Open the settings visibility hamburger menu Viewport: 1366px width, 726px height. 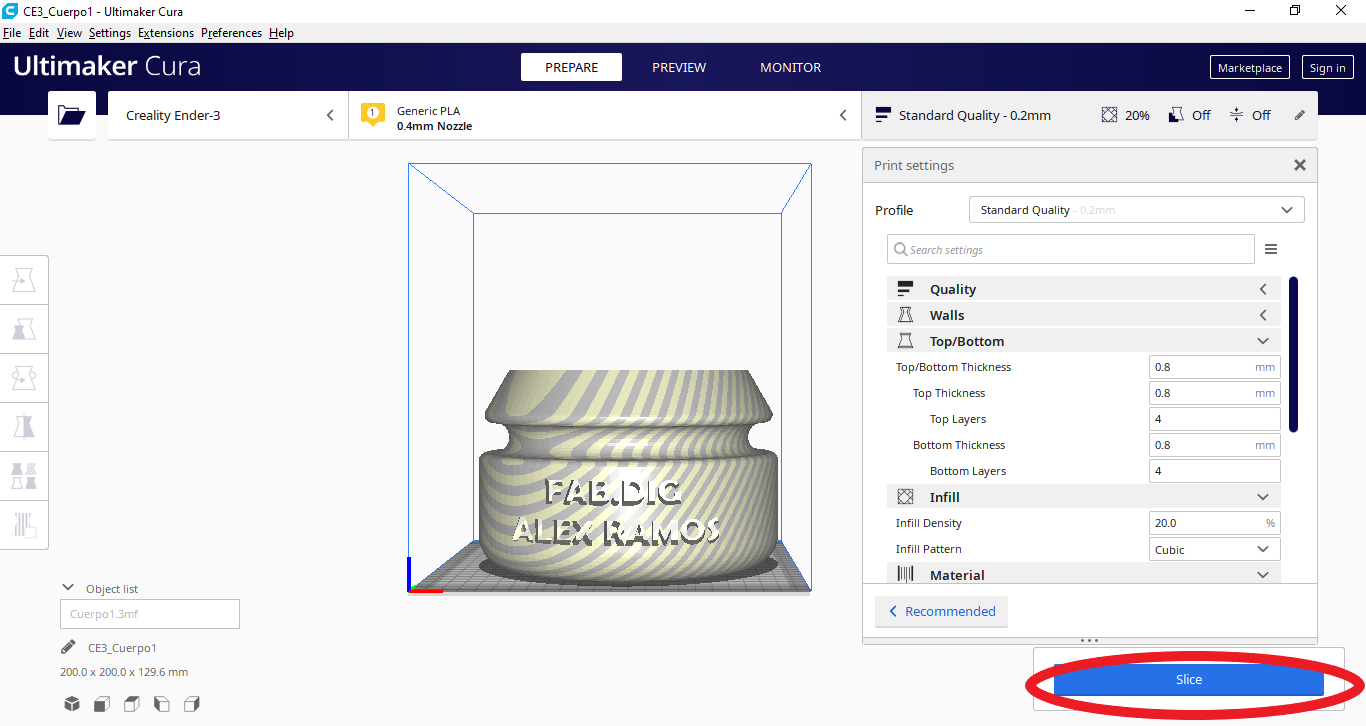1271,249
